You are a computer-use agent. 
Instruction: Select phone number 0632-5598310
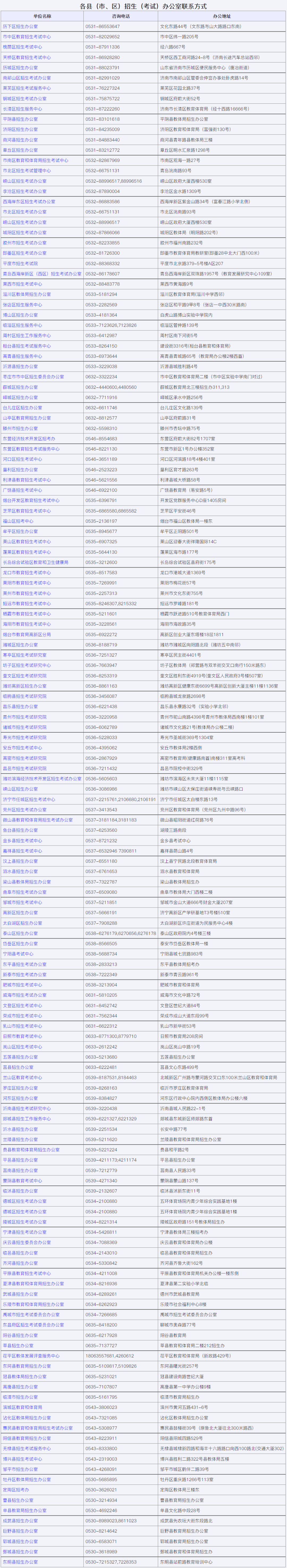[102, 428]
